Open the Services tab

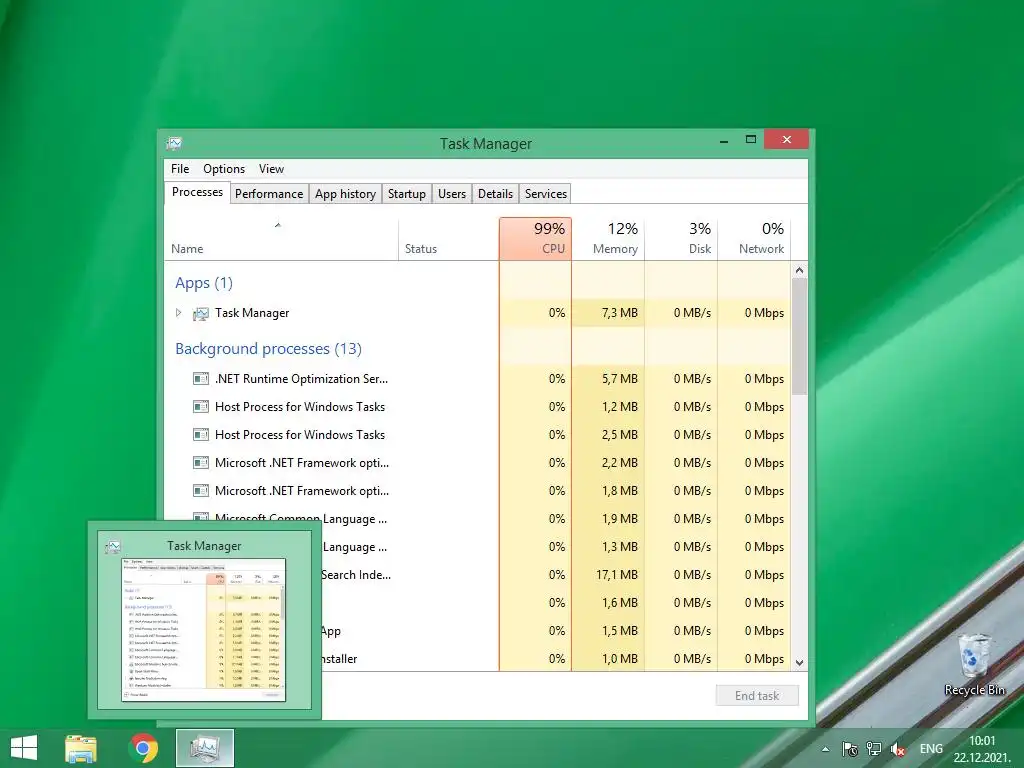[x=546, y=194]
